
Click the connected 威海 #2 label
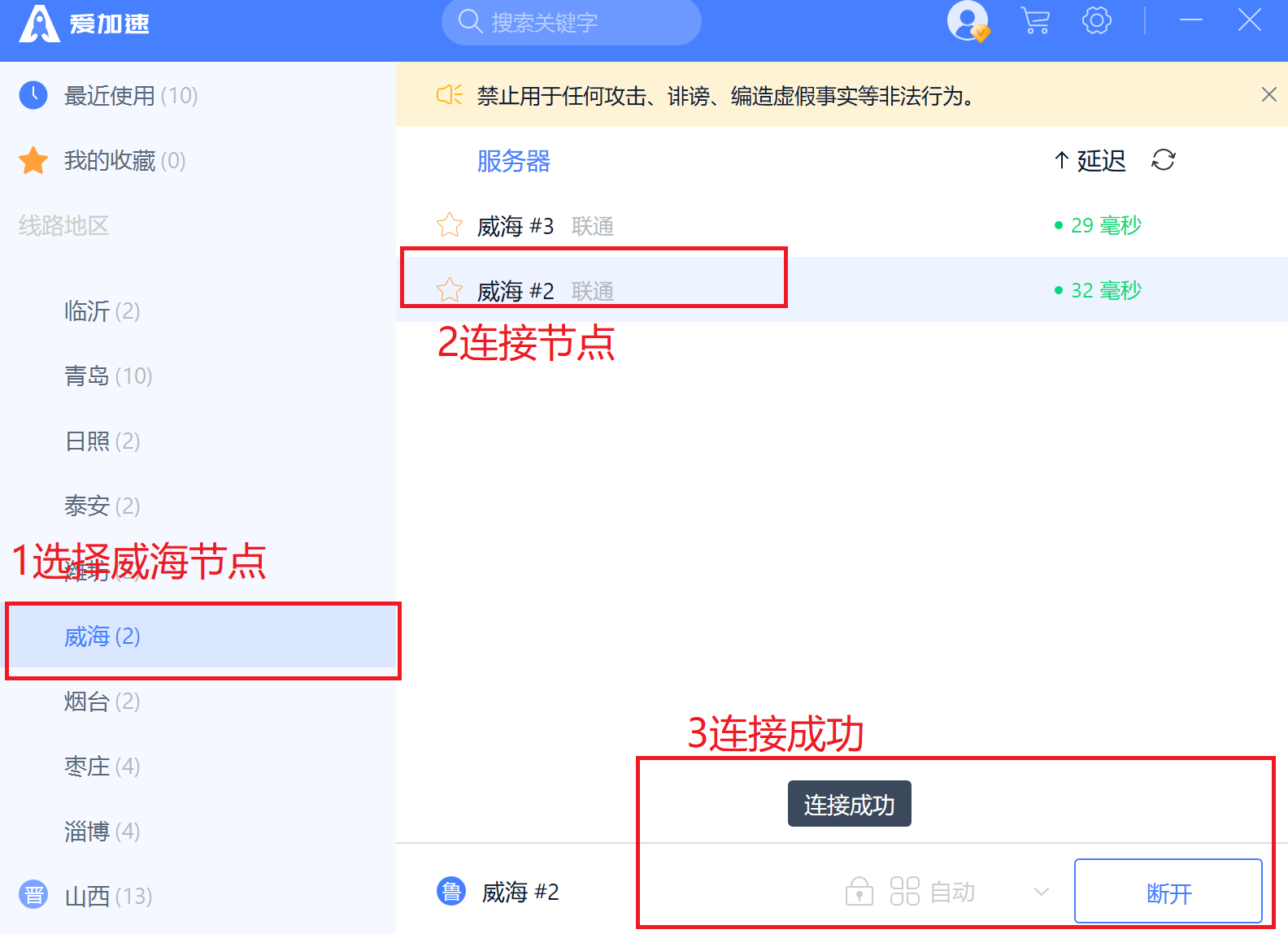click(520, 893)
